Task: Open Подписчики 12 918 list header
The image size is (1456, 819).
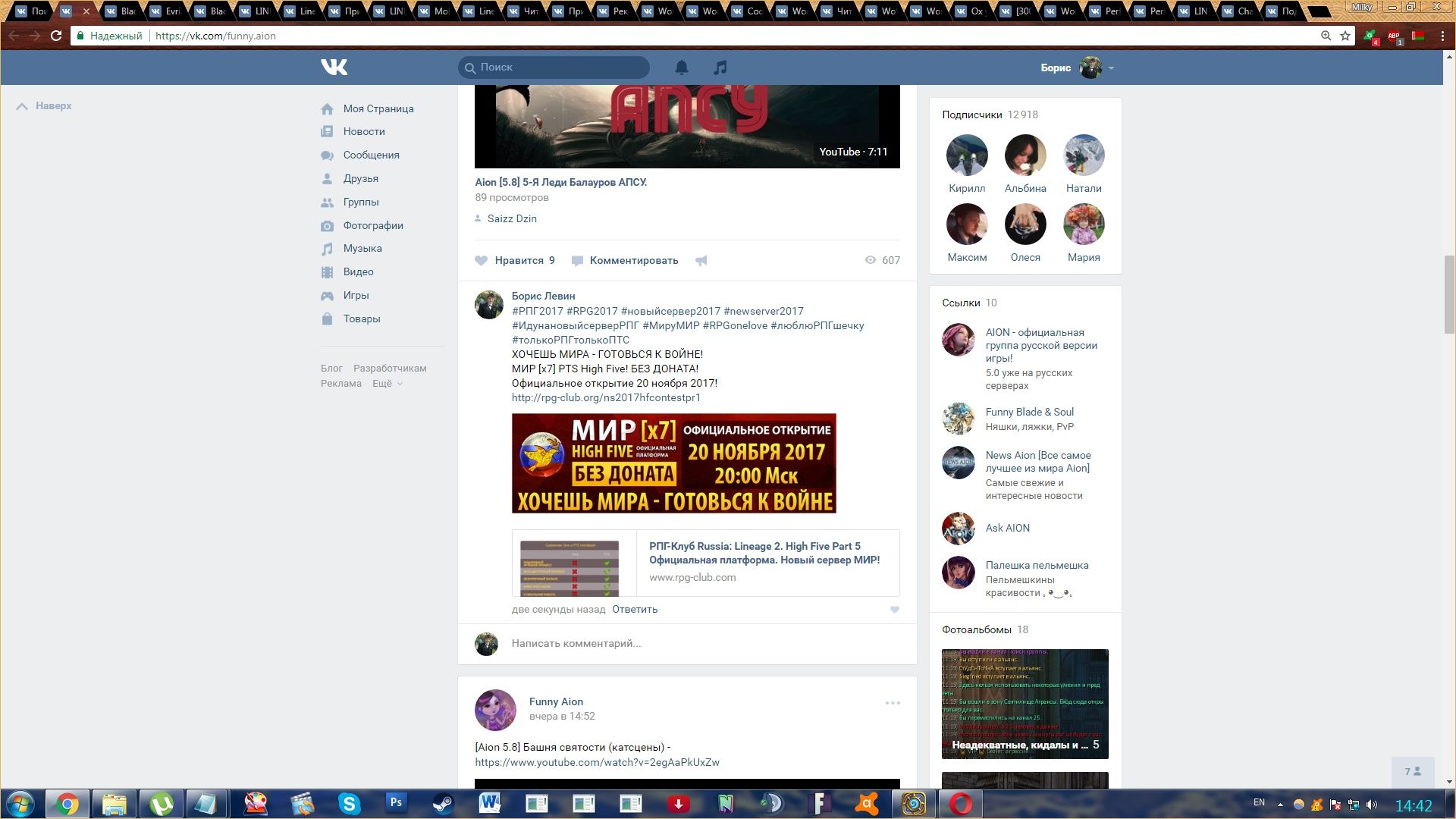Action: coord(990,115)
